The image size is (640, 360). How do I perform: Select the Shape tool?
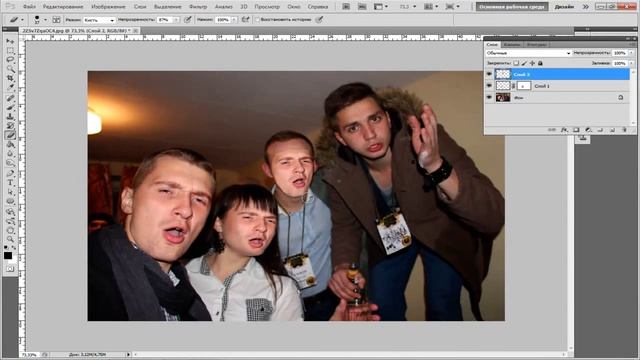pos(10,202)
